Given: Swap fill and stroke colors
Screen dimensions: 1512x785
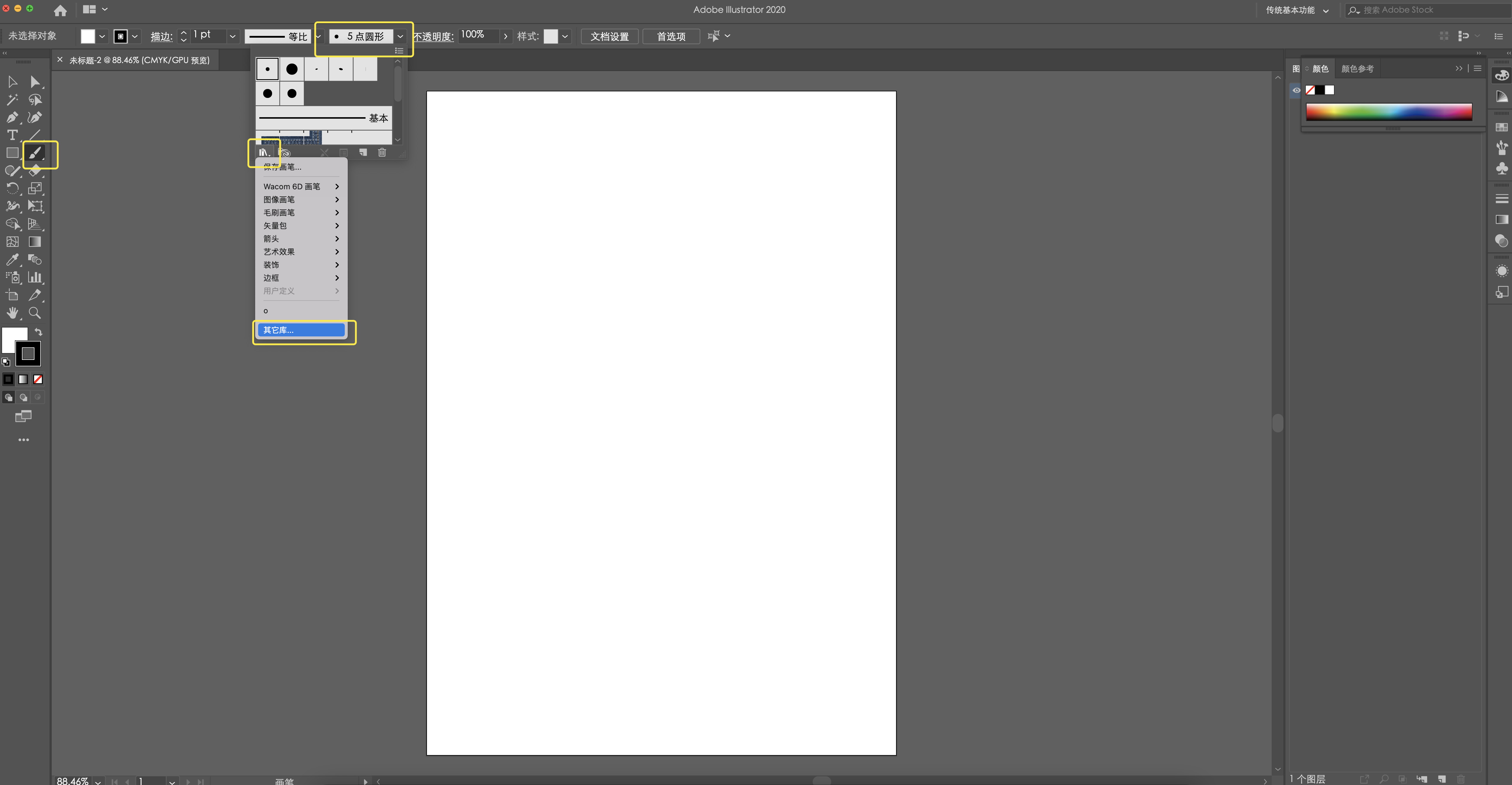Looking at the screenshot, I should 39,332.
